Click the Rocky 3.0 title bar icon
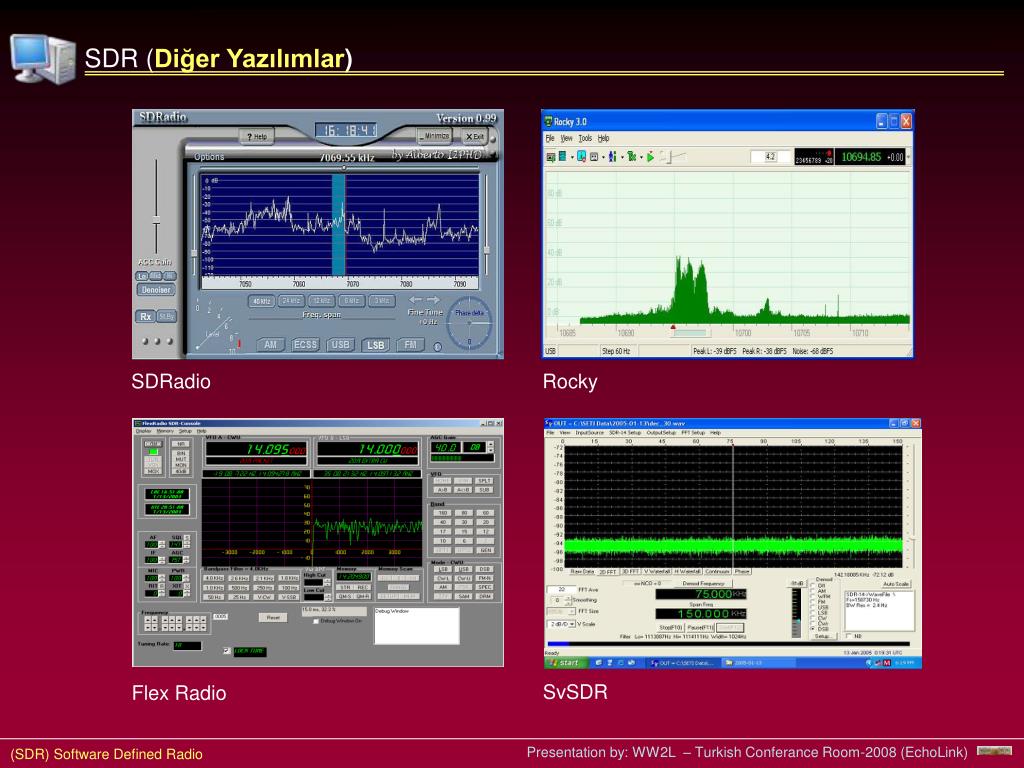1024x768 pixels. 549,121
